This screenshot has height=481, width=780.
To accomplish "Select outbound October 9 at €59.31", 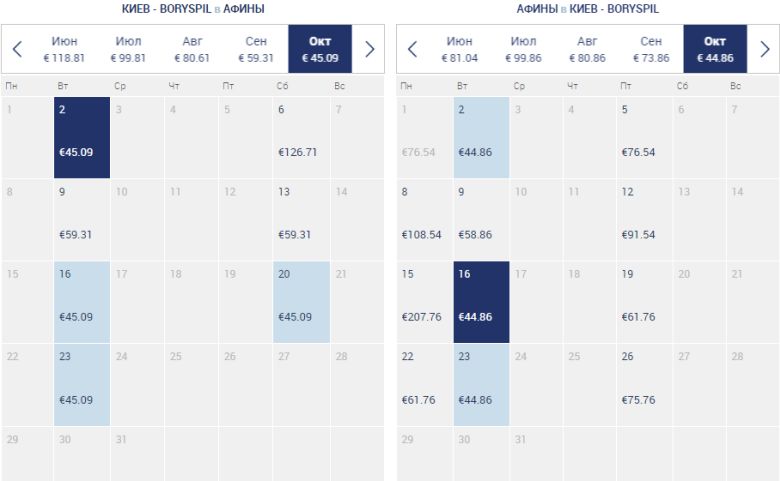I will tap(82, 220).
